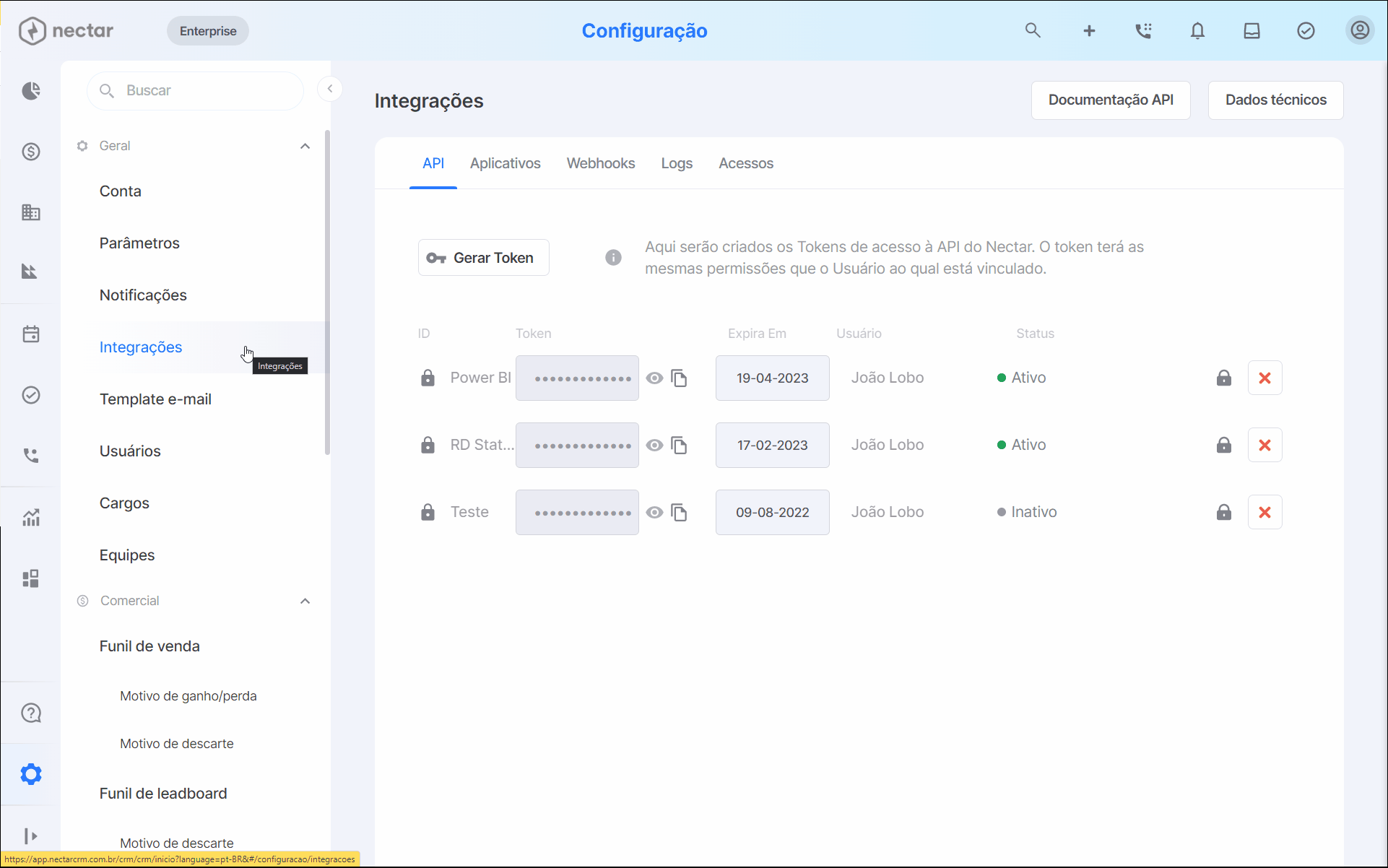1388x868 pixels.
Task: Delete the RD Stat... token
Action: 1265,445
